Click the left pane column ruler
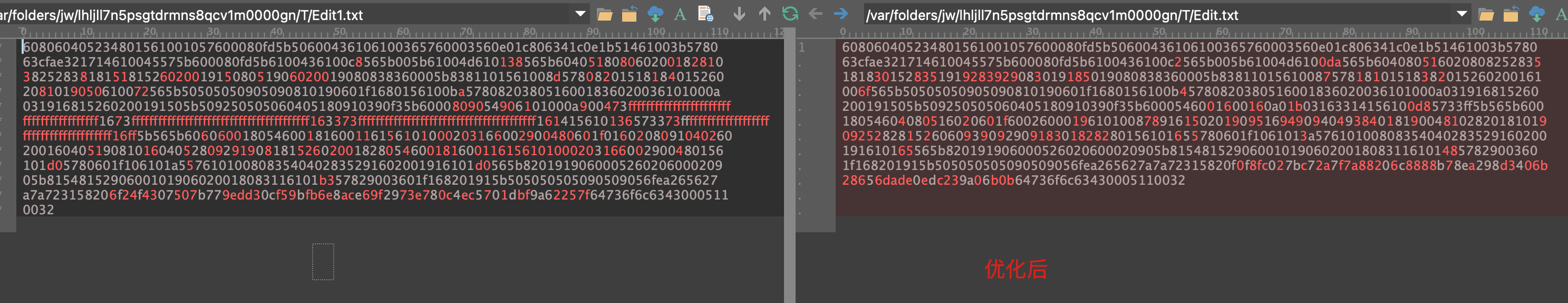The image size is (1568, 303). coord(400,32)
